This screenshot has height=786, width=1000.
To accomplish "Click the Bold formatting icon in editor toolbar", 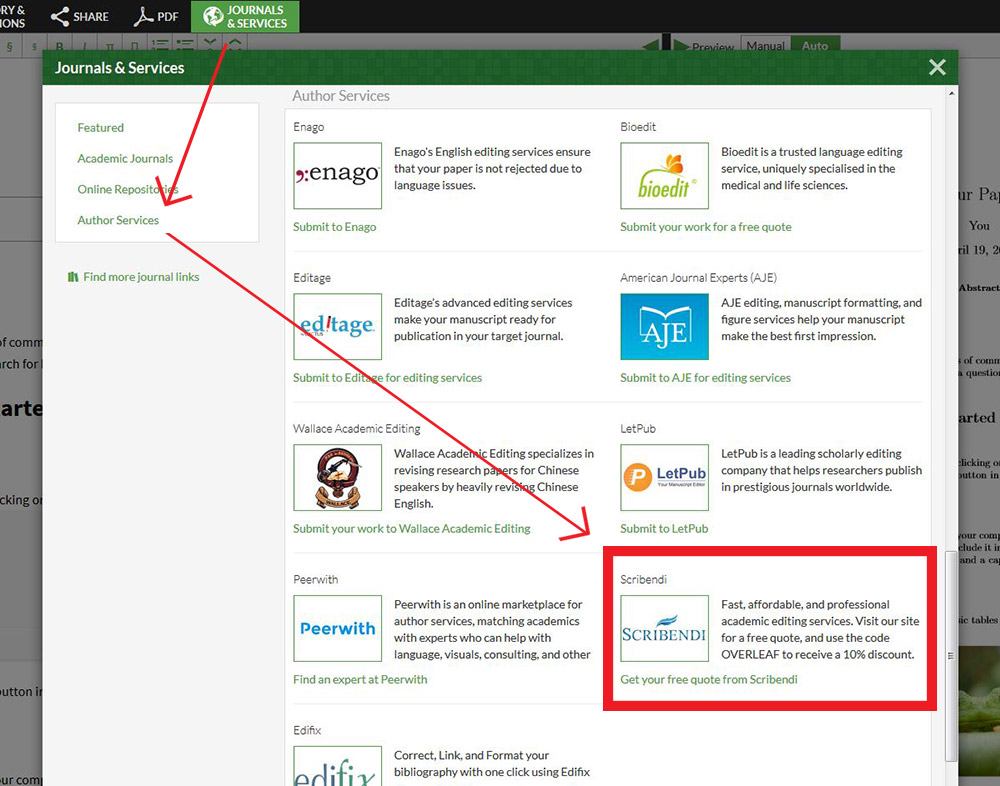I will coord(59,46).
